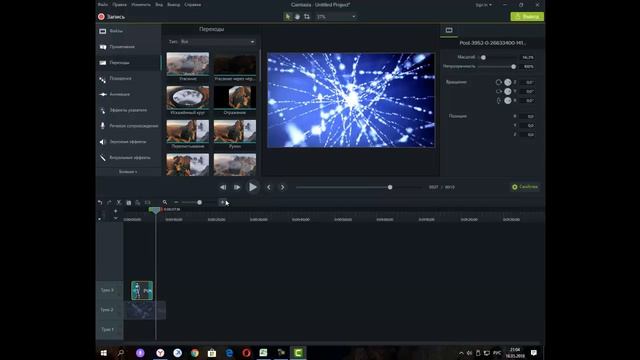Open the Файл menu

click(x=103, y=5)
